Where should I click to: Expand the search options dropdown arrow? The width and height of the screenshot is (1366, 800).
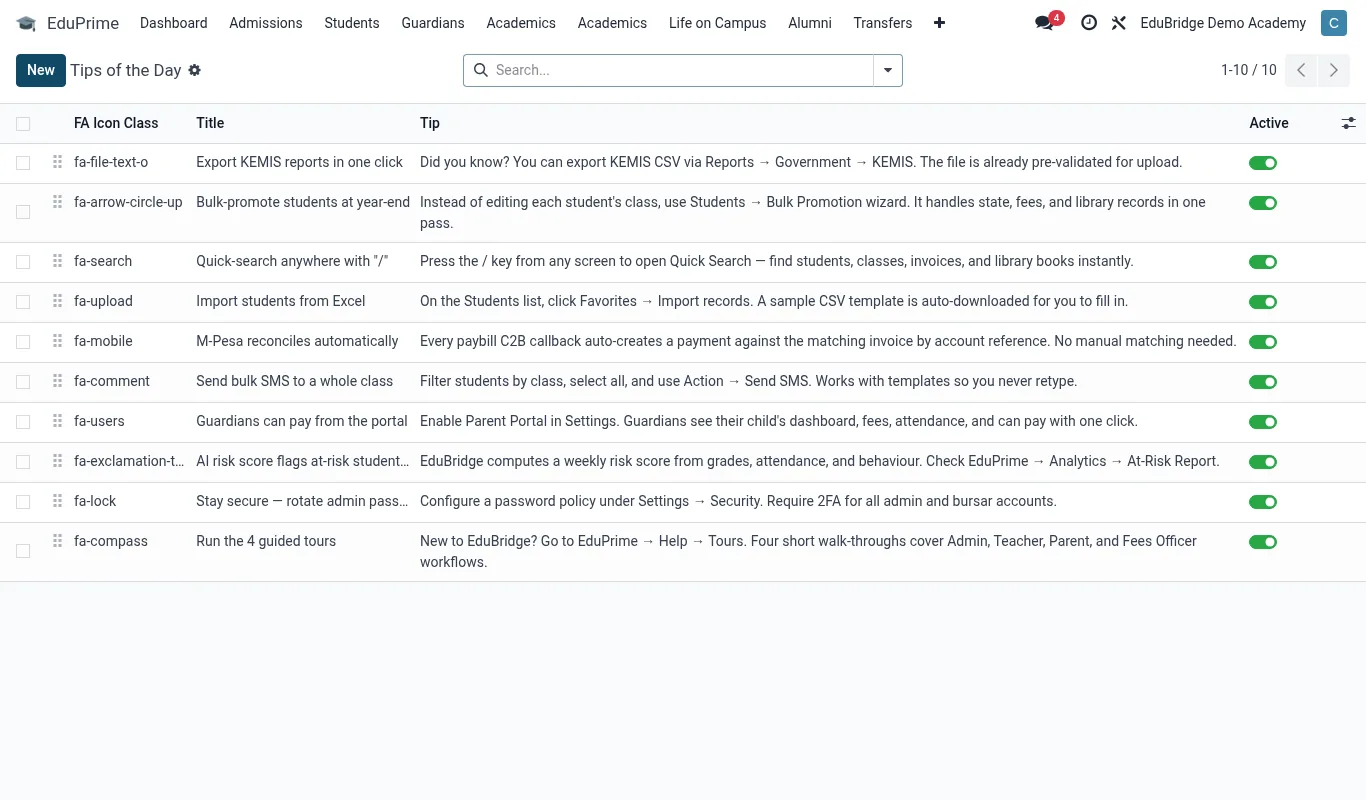pyautogui.click(x=888, y=70)
